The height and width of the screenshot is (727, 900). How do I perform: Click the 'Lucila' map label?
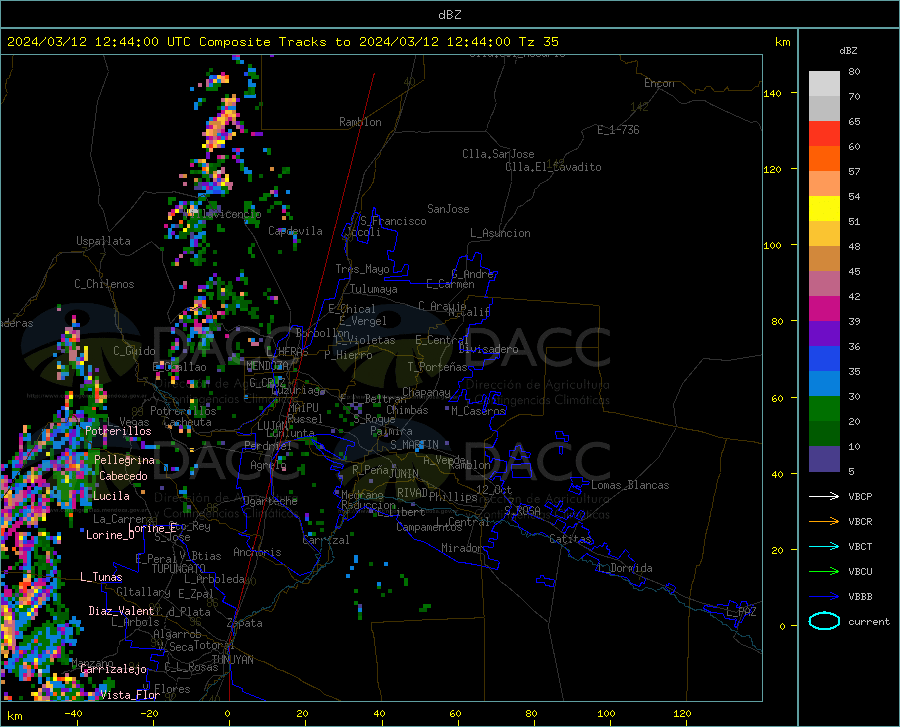pos(111,496)
